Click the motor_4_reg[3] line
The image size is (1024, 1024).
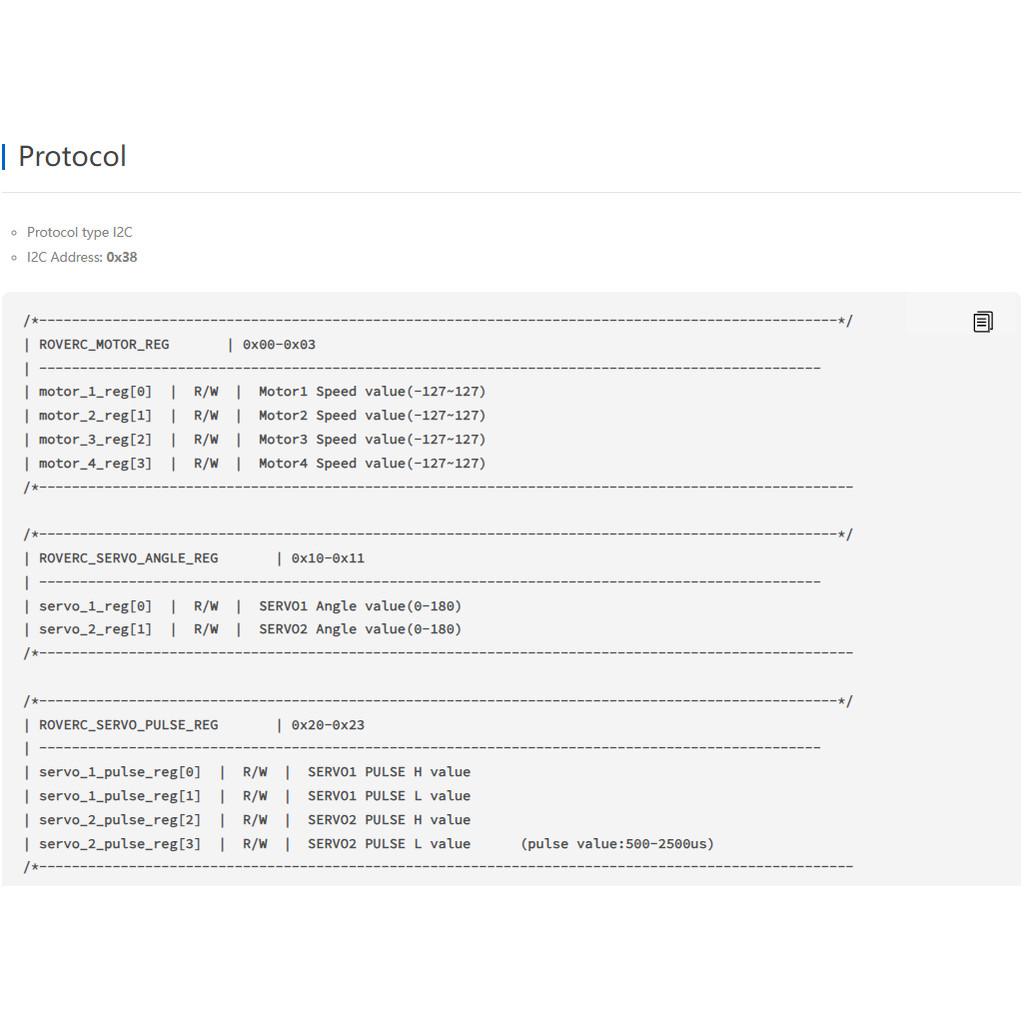[x=96, y=463]
